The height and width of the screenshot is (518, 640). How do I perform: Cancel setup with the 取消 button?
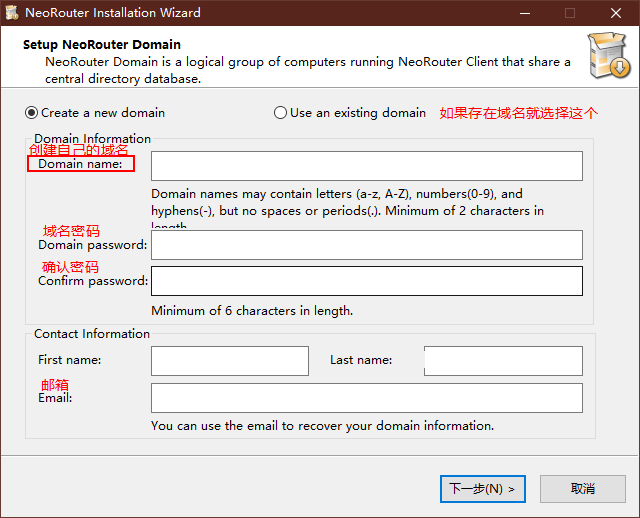(x=582, y=489)
